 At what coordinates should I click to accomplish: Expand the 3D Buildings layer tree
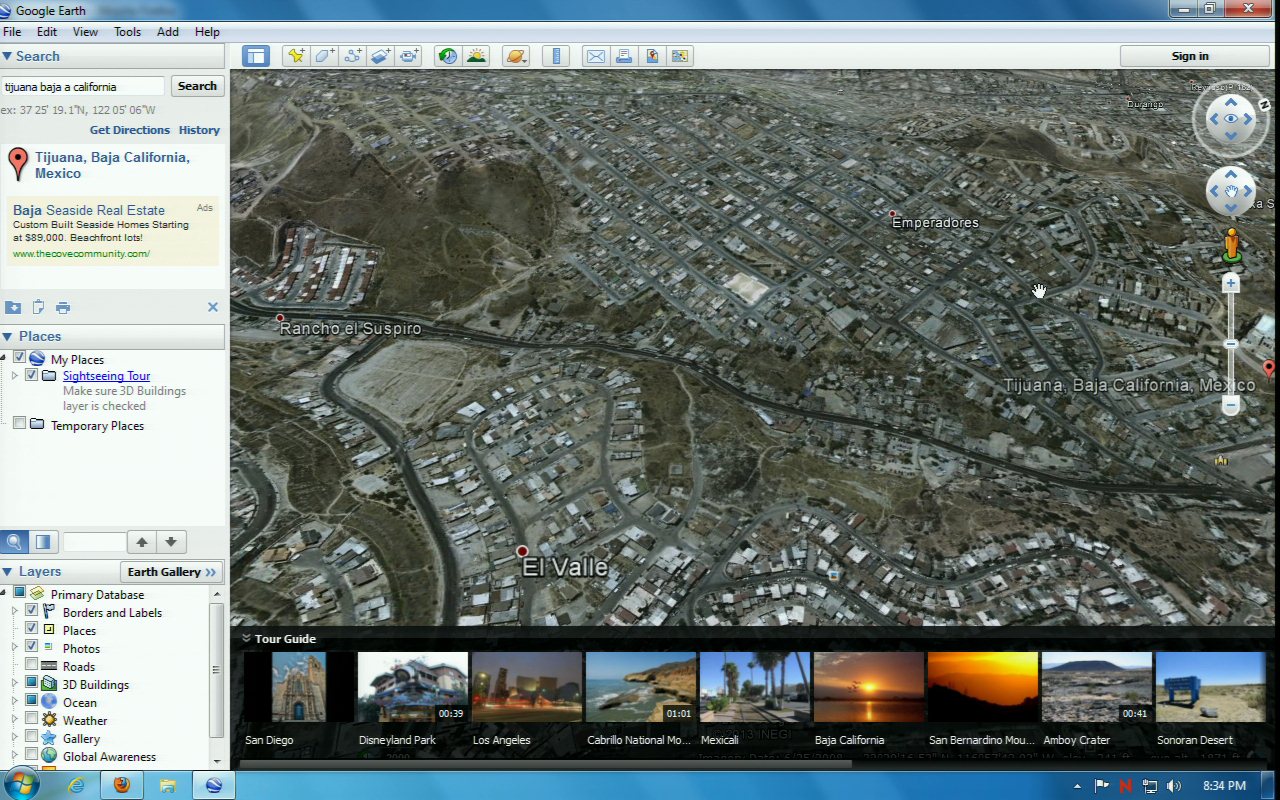[15, 684]
